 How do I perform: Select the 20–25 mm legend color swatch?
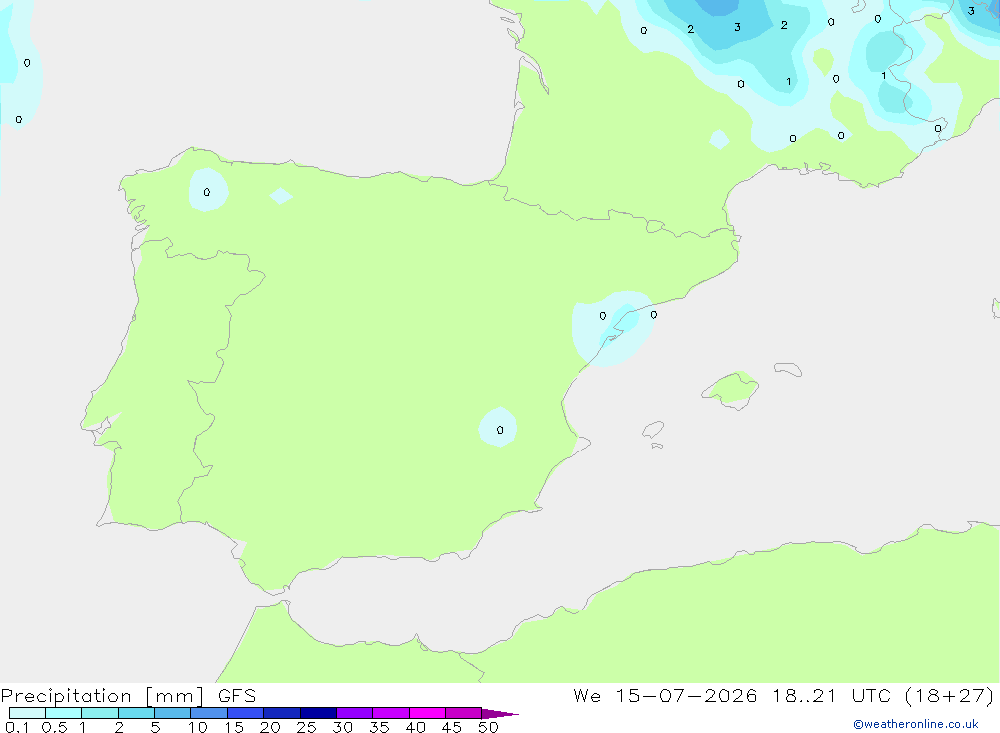pos(282,713)
